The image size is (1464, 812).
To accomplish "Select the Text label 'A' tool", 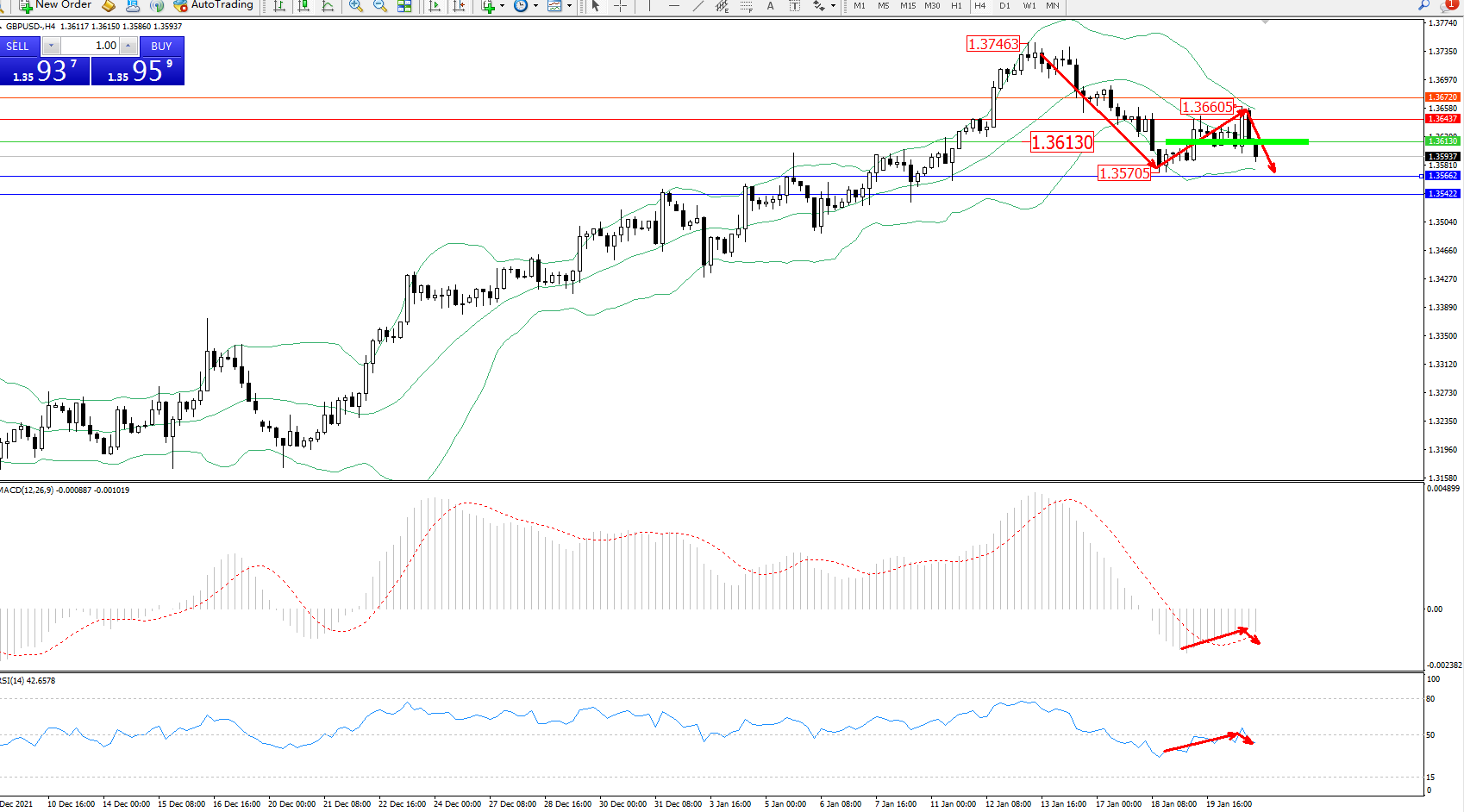I will point(770,6).
